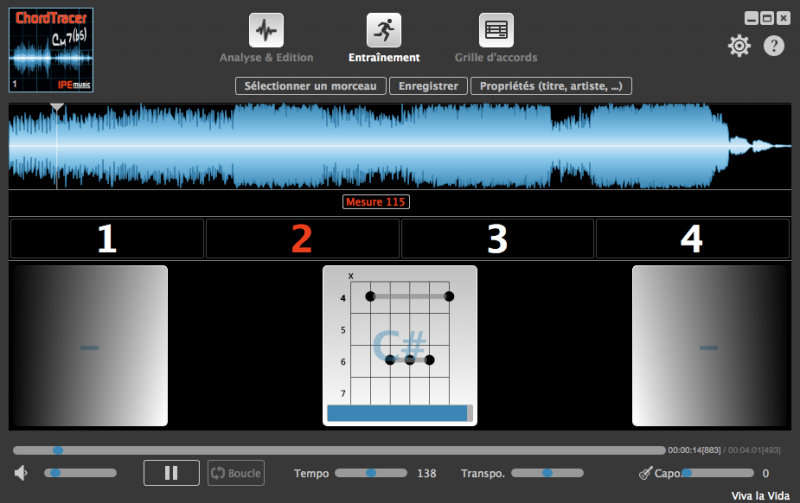Close the ChordTracer window

coord(783,18)
